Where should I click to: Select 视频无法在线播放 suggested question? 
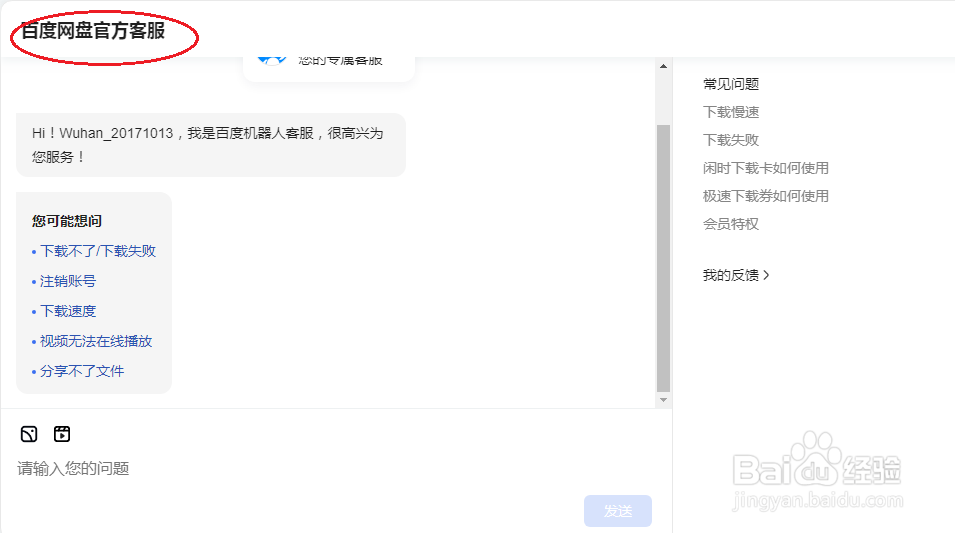pyautogui.click(x=96, y=341)
